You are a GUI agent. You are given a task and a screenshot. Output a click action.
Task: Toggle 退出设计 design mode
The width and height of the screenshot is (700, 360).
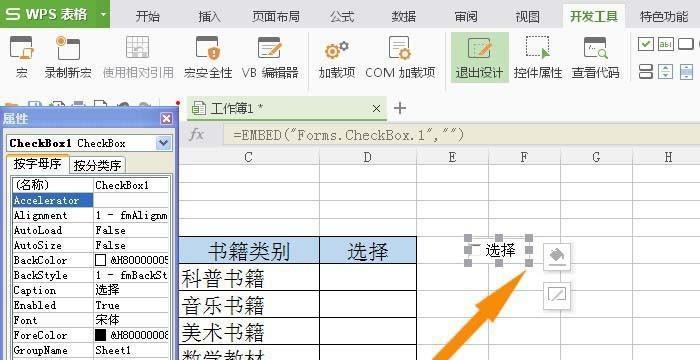(479, 58)
